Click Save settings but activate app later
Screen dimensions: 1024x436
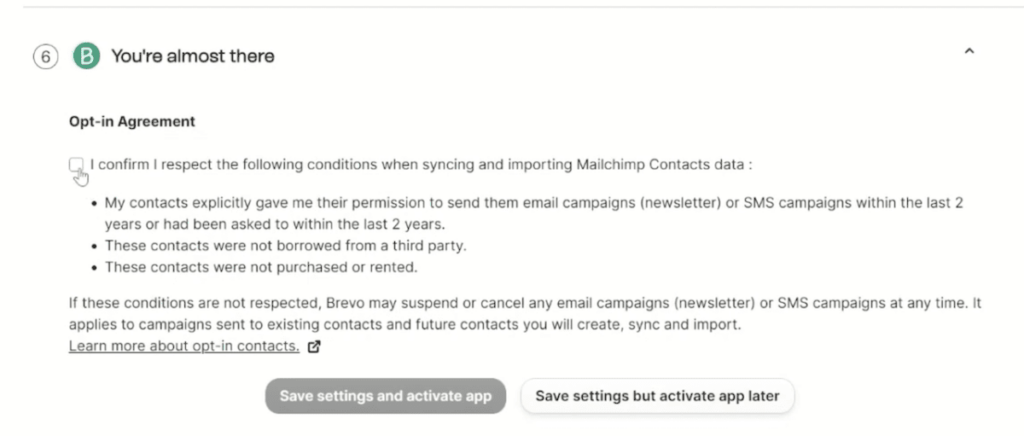tap(658, 396)
